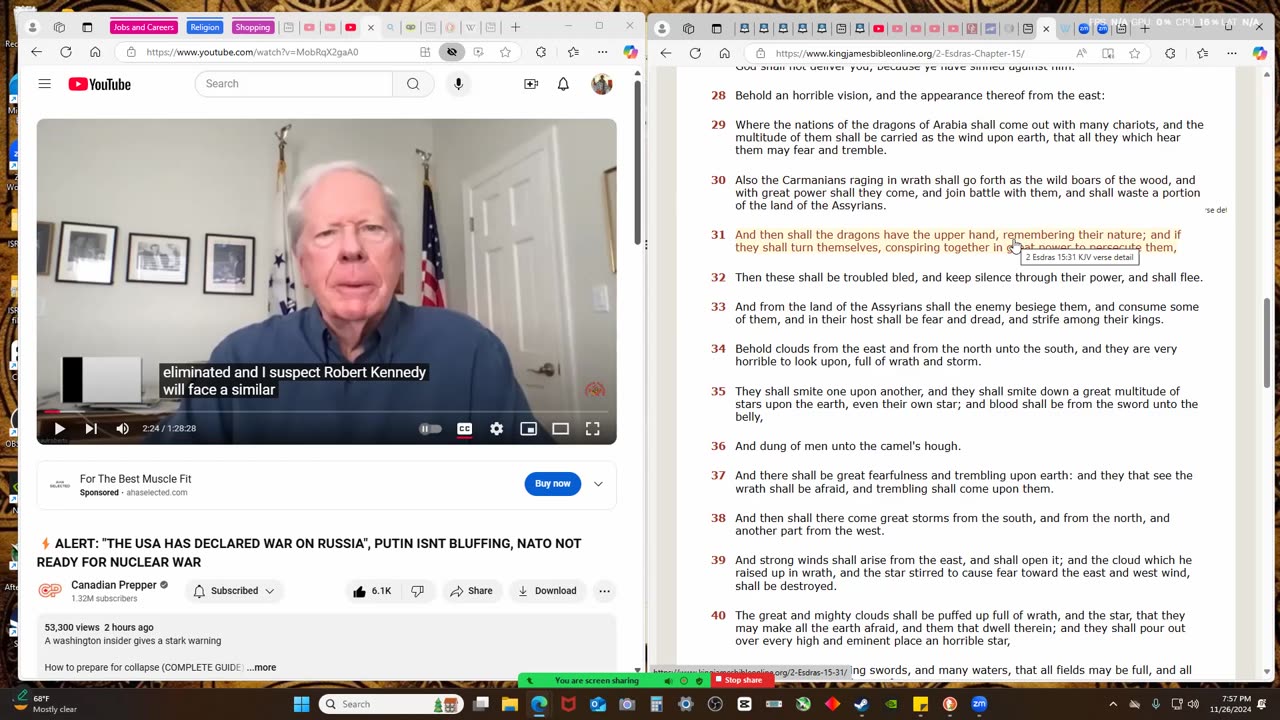Share the YouTube video

[471, 591]
